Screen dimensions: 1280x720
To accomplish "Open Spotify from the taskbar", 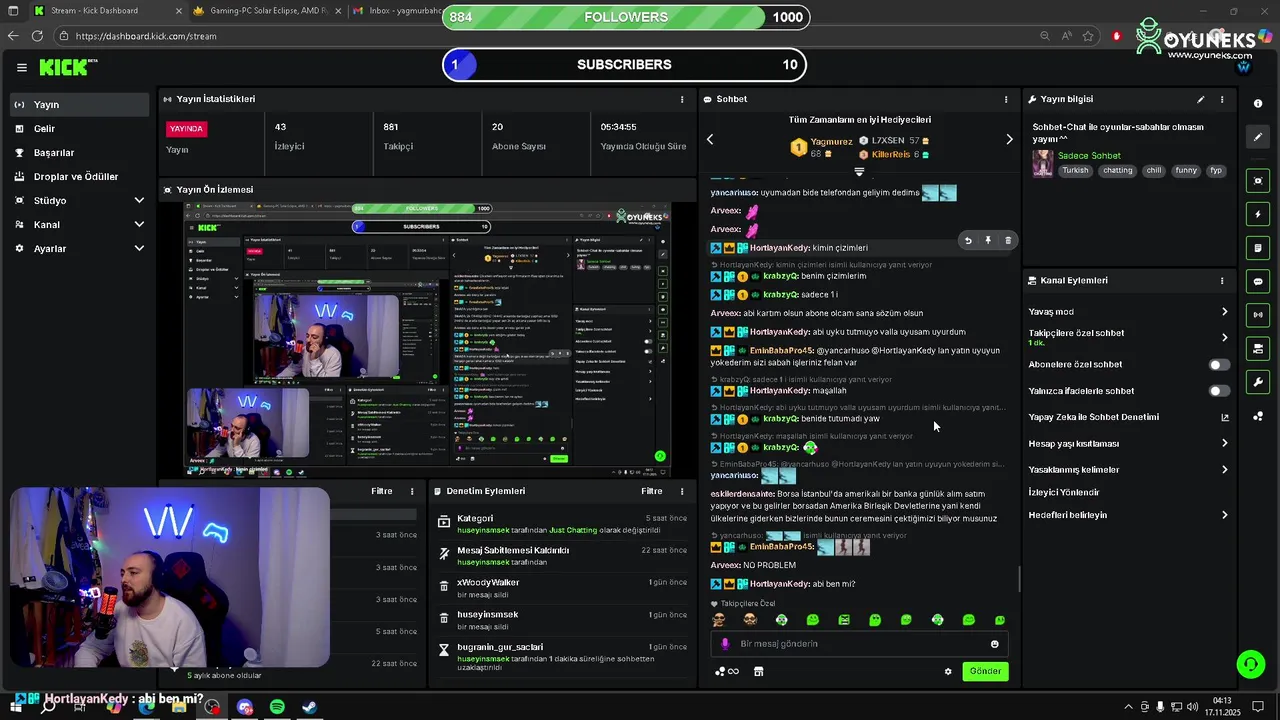I will (277, 707).
